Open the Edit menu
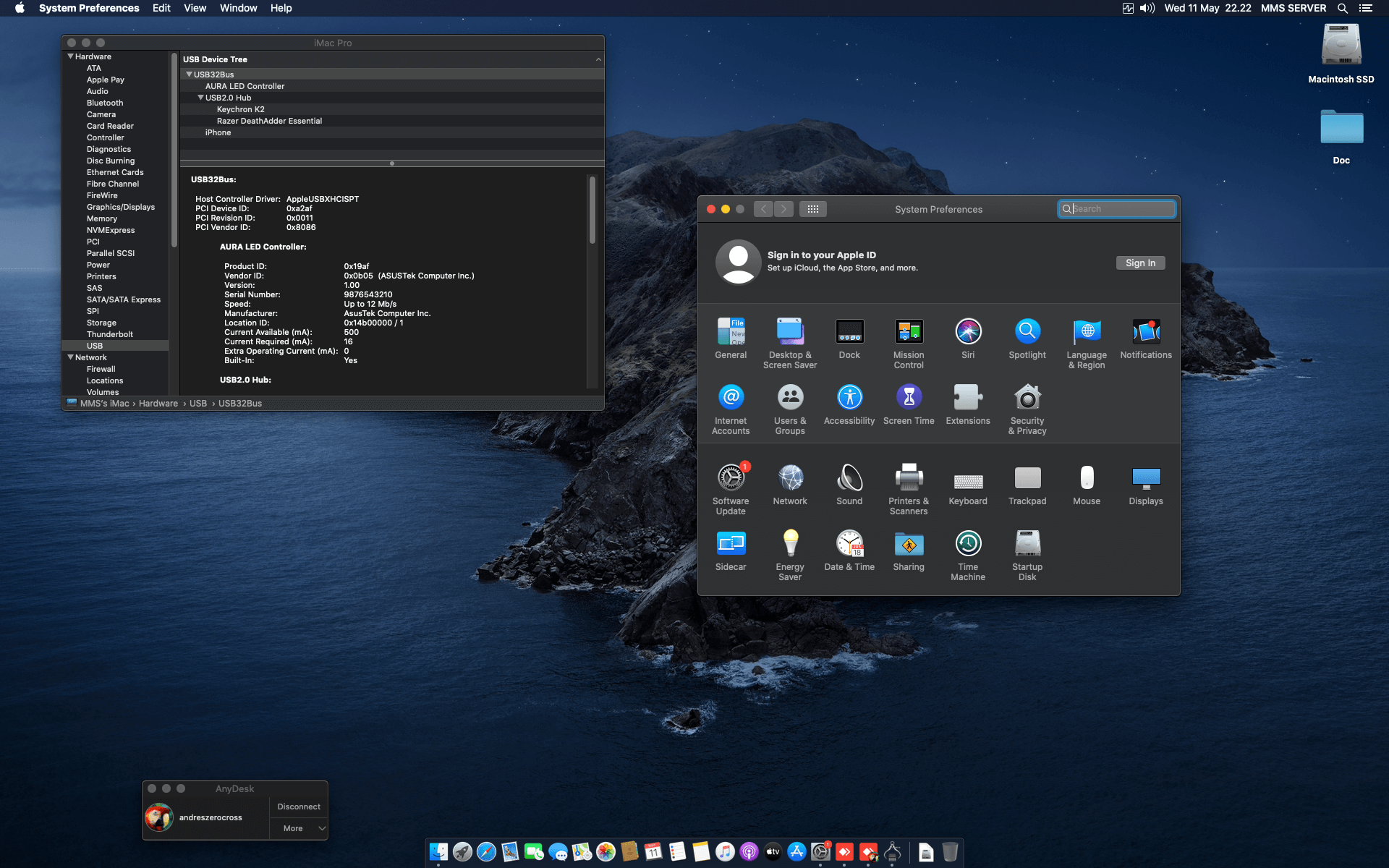The width and height of the screenshot is (1389, 868). [x=161, y=8]
